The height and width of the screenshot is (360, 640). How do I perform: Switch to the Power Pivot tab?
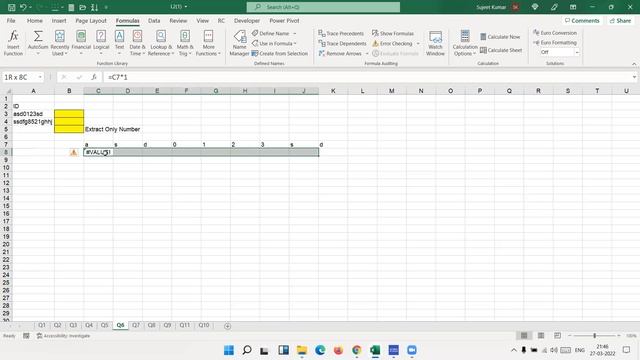[284, 20]
